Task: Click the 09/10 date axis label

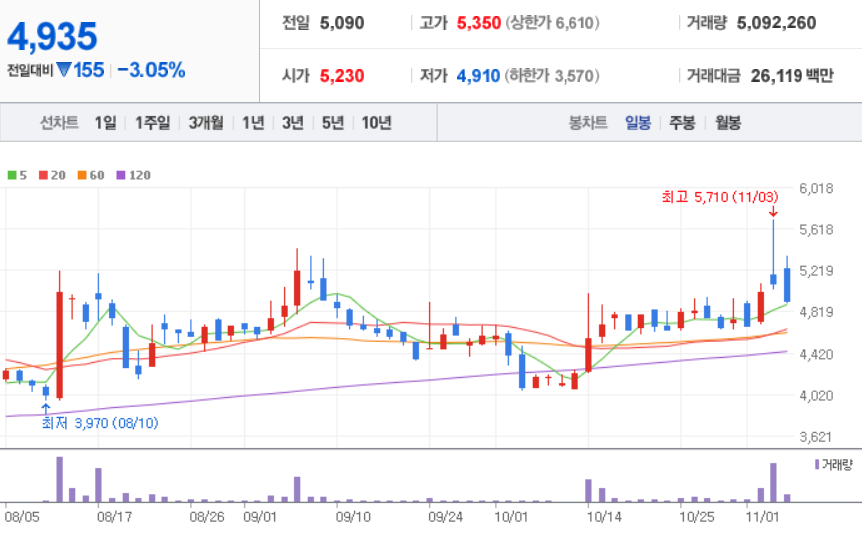Action: (x=353, y=517)
